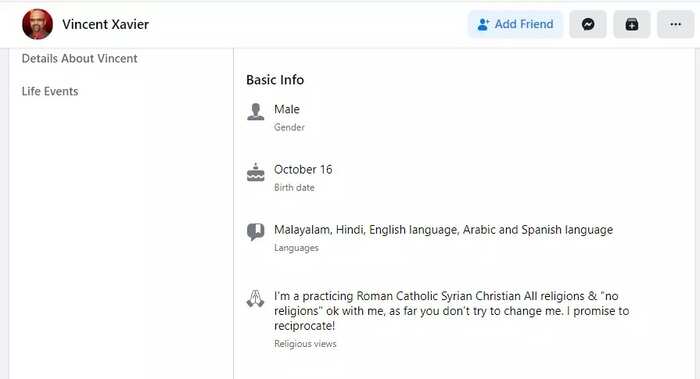This screenshot has height=379, width=700.
Task: Click the Vincent Xavier profile name
Action: 105,24
